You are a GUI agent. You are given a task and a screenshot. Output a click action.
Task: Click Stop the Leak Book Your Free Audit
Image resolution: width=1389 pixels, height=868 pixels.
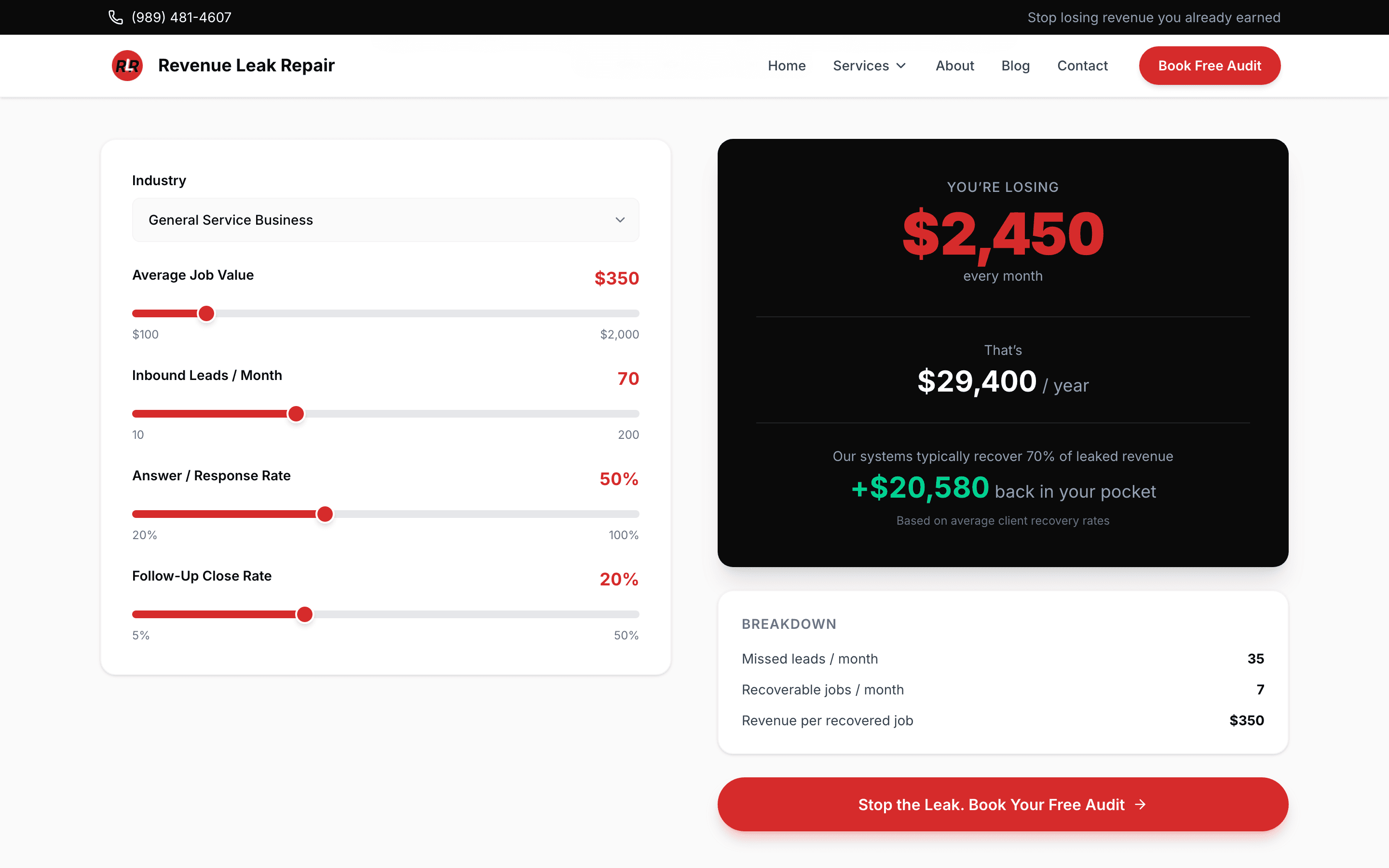(x=1002, y=804)
